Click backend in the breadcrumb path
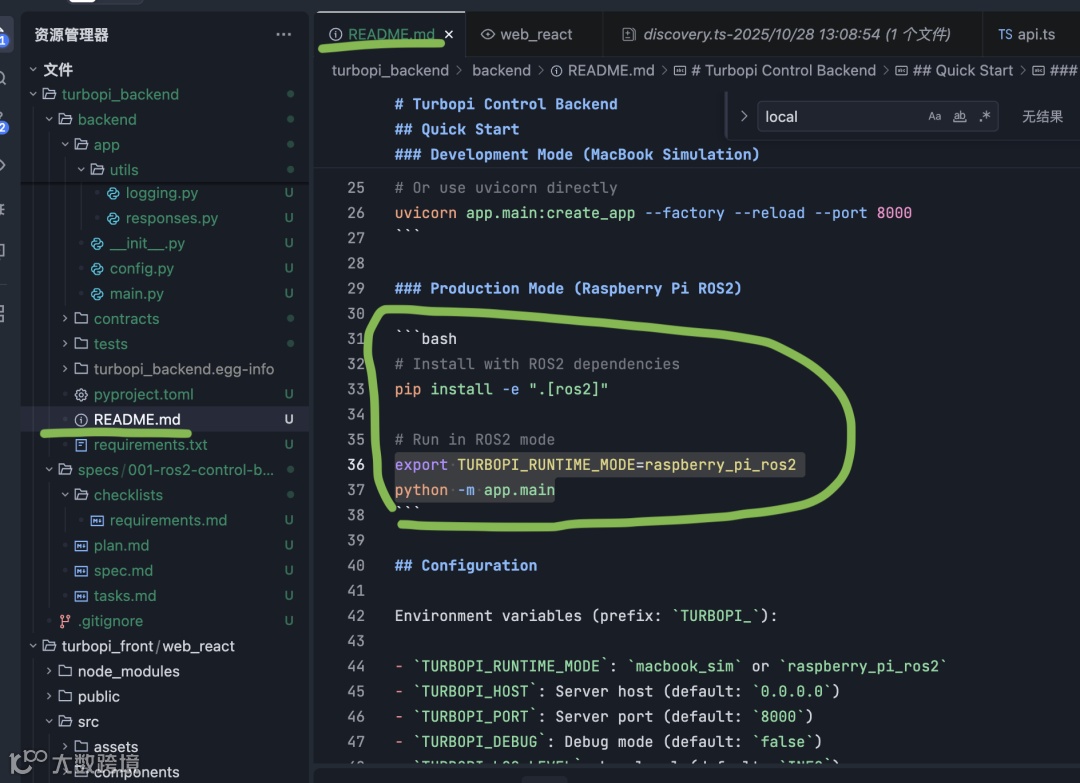The image size is (1080, 783). pos(501,70)
